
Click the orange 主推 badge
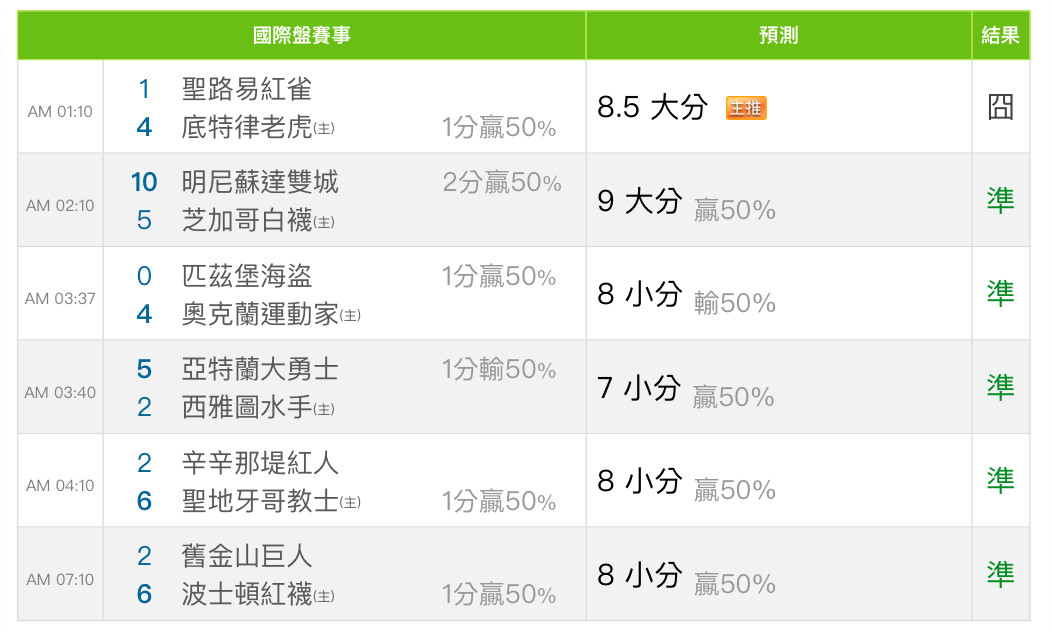[x=746, y=108]
